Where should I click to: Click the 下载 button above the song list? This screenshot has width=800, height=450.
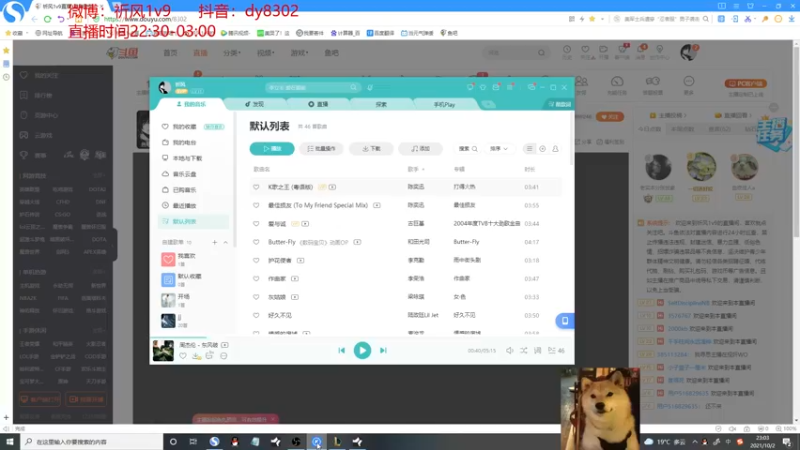pos(371,148)
